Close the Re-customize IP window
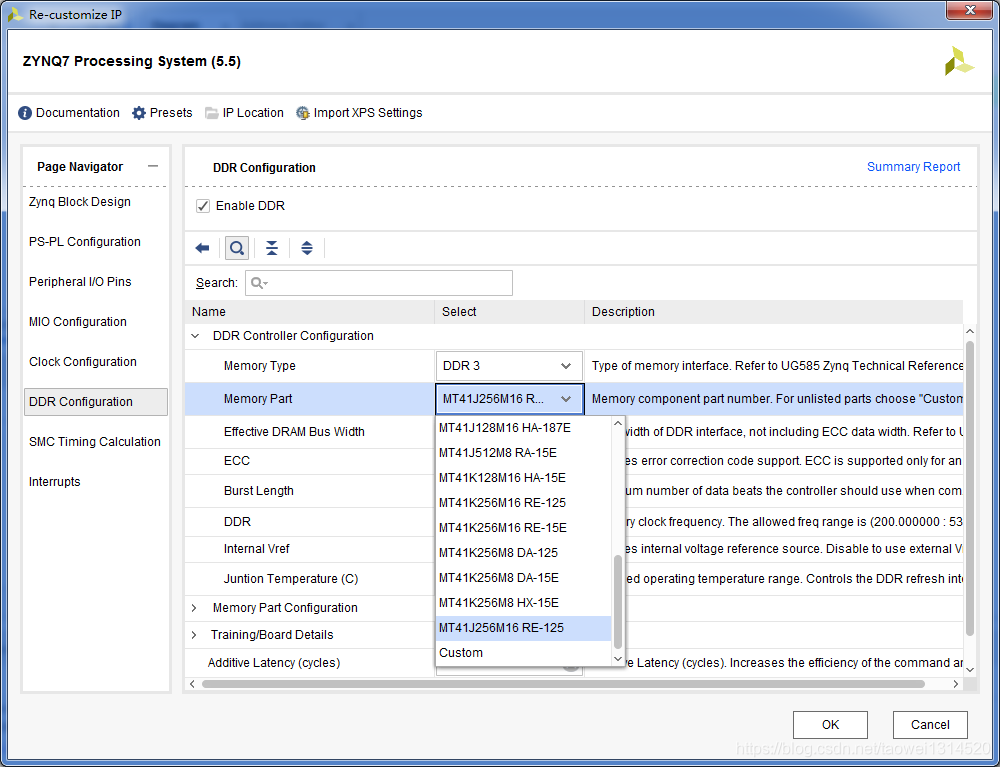1000x767 pixels. pos(970,10)
